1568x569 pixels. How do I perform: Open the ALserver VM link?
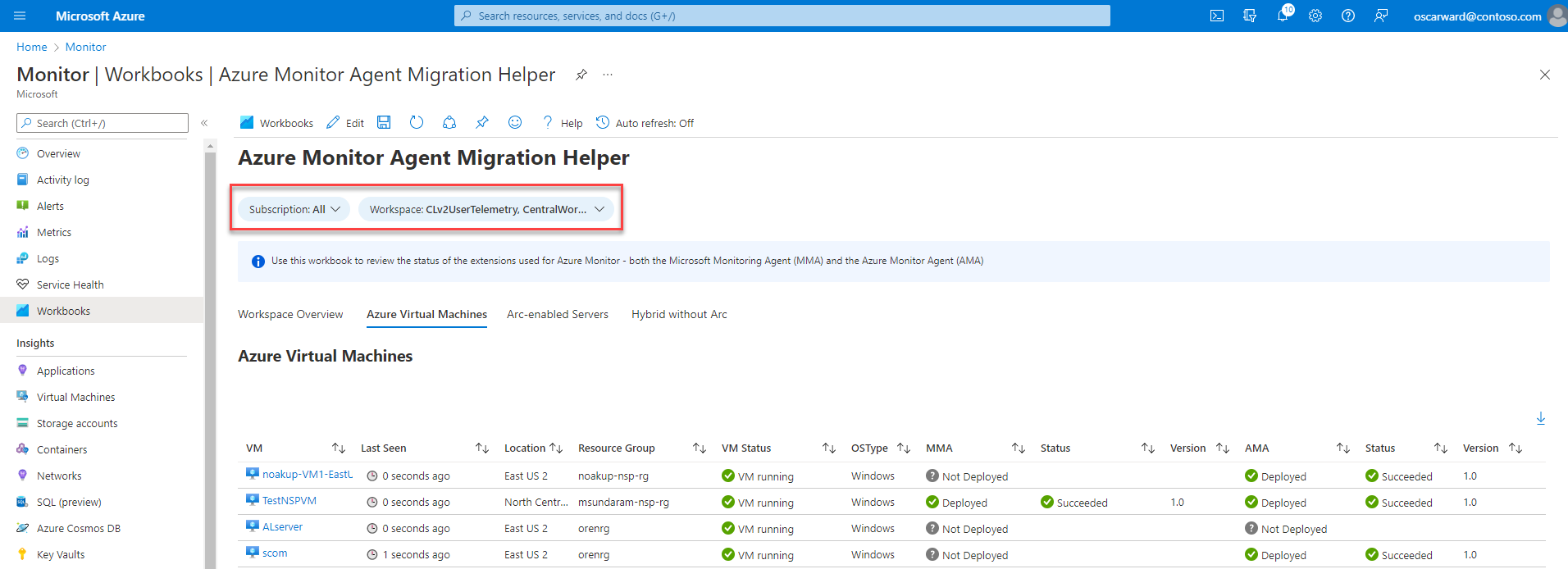click(x=283, y=526)
